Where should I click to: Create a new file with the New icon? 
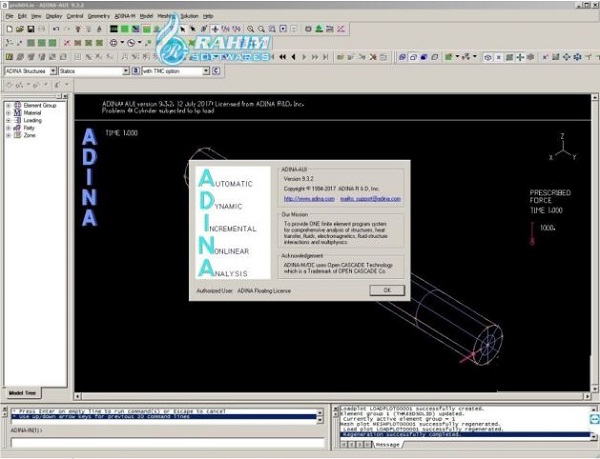pyautogui.click(x=10, y=29)
